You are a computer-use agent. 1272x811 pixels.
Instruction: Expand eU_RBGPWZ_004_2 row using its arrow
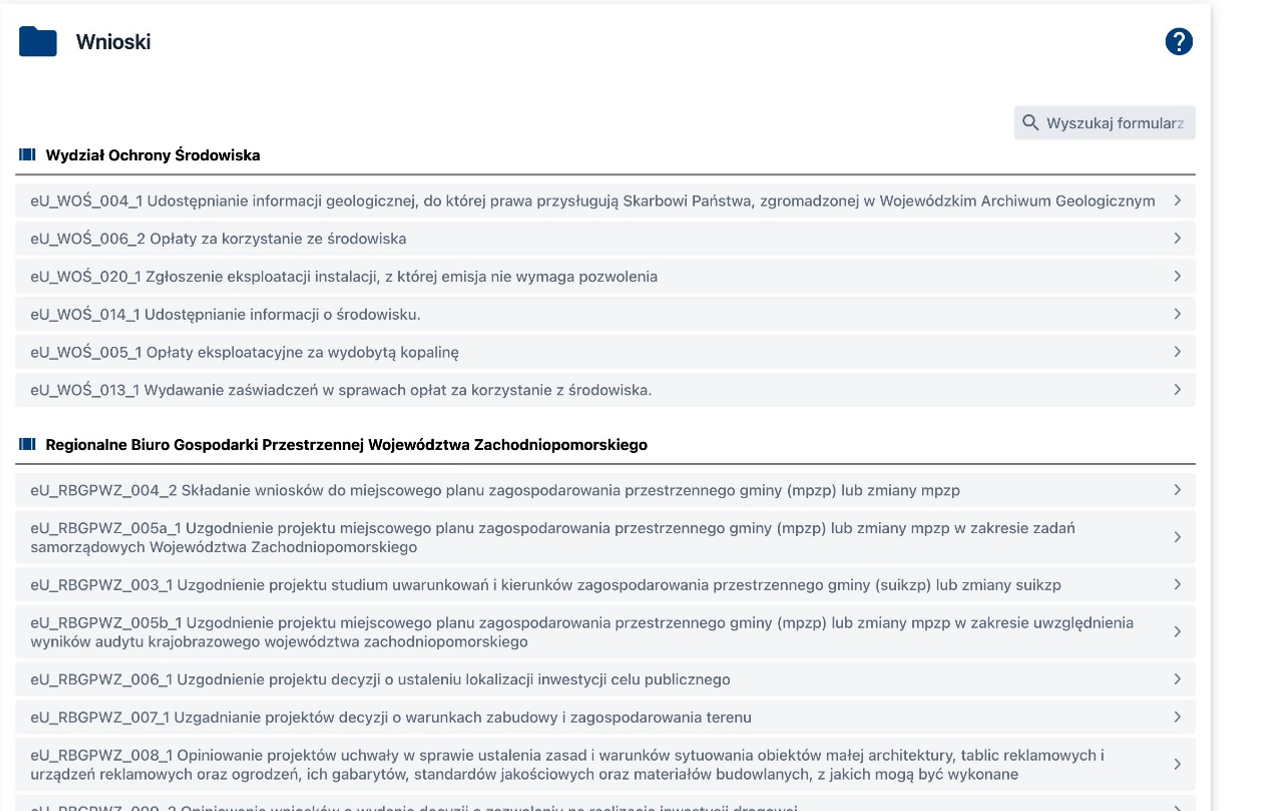coord(1177,490)
